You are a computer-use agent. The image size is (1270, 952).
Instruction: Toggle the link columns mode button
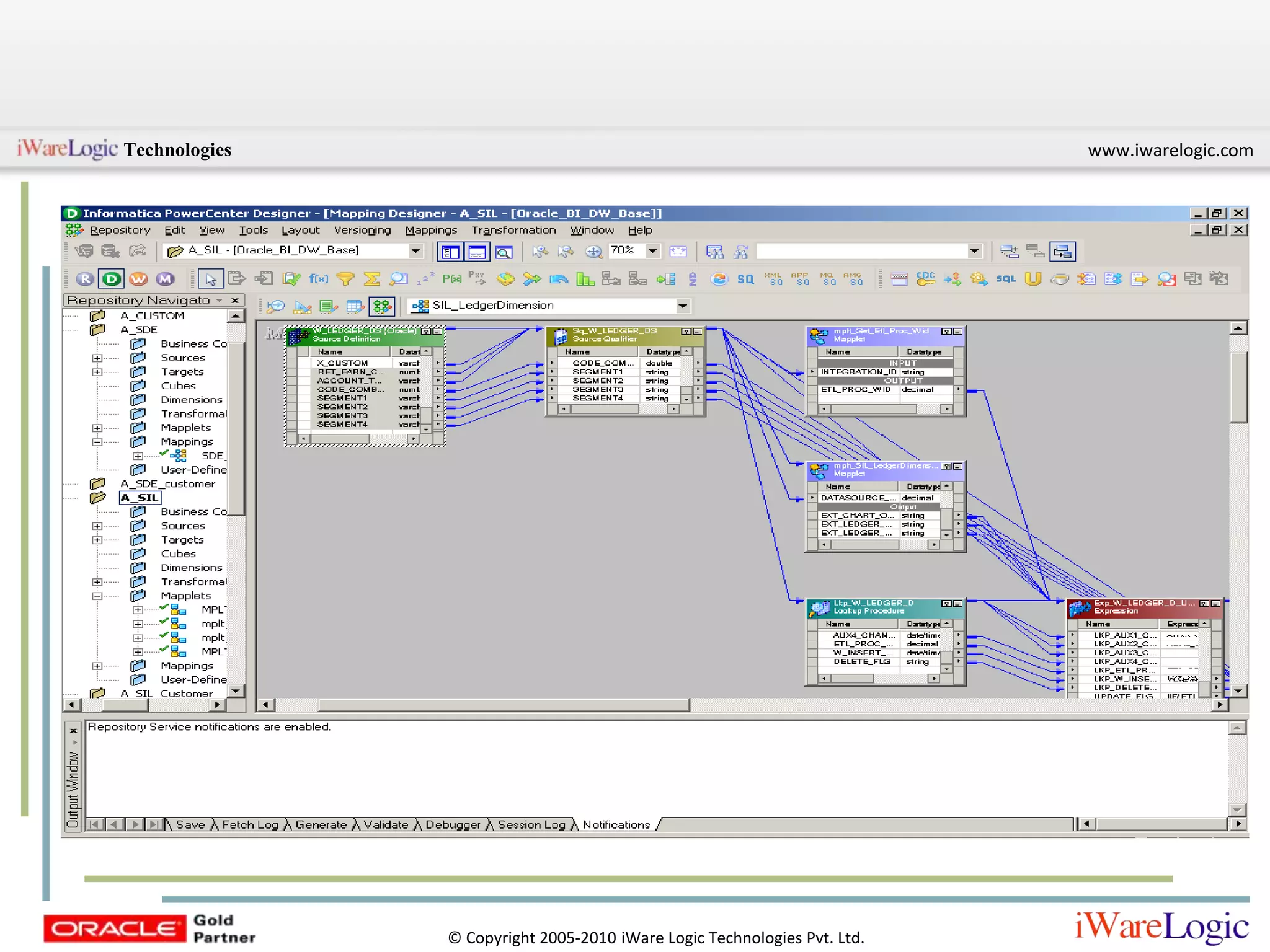(1062, 252)
